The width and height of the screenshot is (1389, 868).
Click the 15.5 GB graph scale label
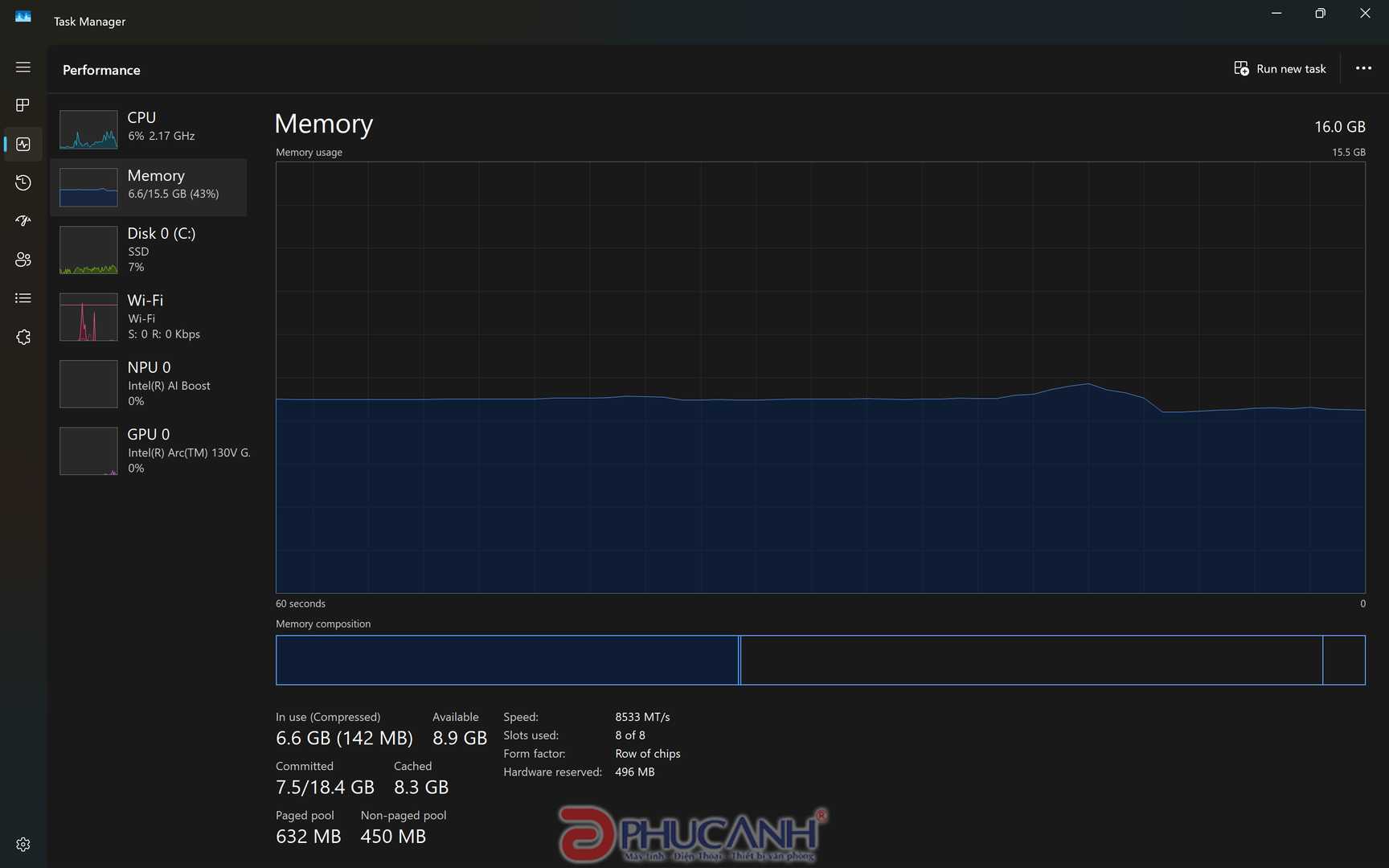[x=1349, y=152]
